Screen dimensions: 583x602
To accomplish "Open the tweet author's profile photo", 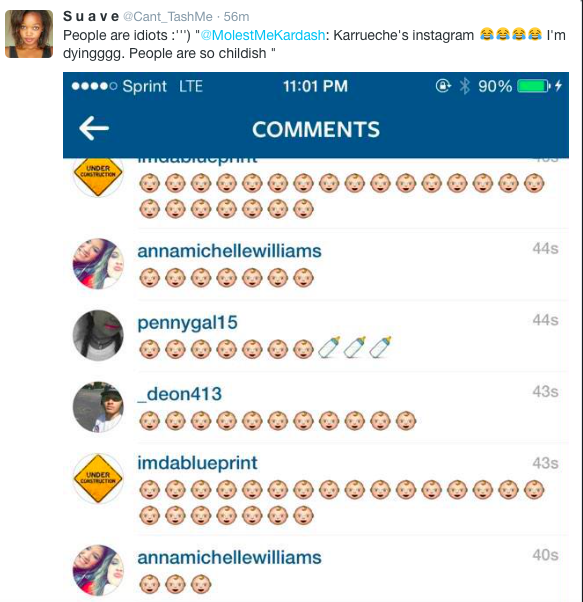I will [x=29, y=34].
